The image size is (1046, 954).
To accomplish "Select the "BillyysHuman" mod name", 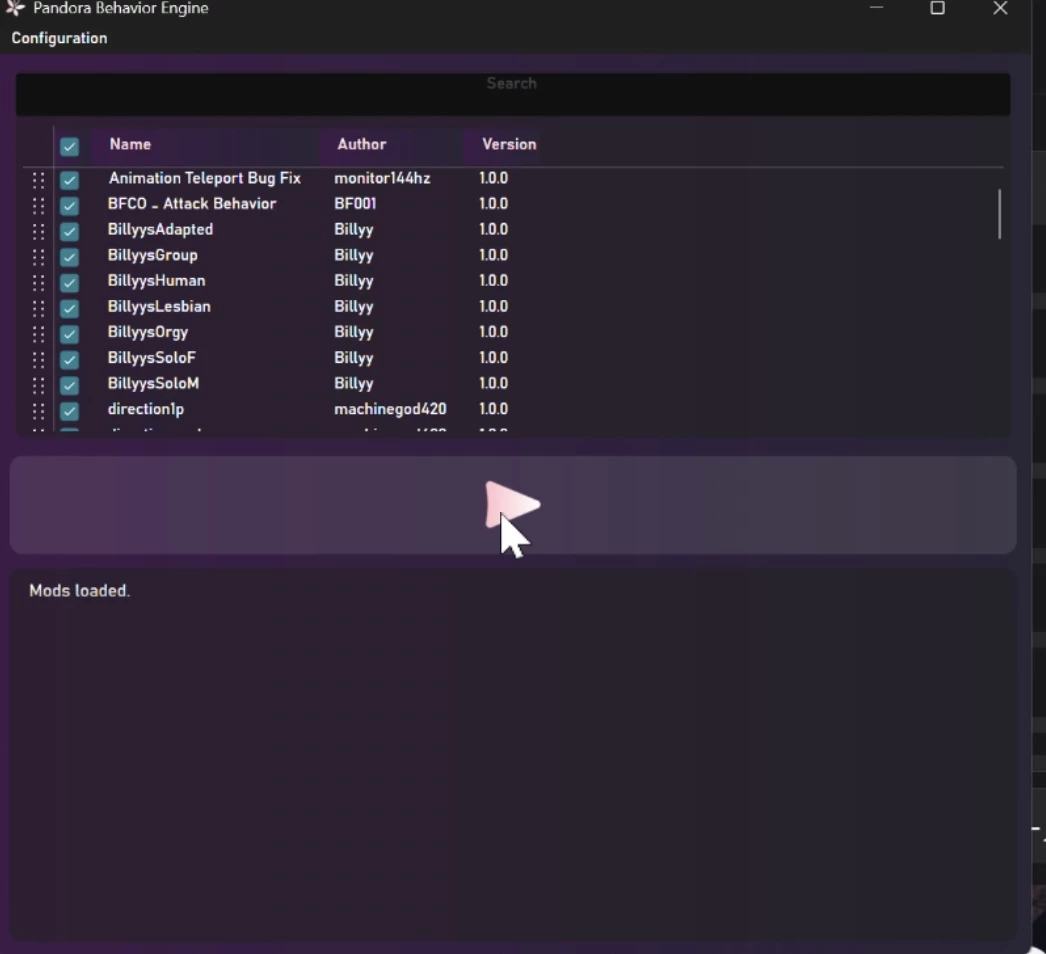I will pos(156,280).
